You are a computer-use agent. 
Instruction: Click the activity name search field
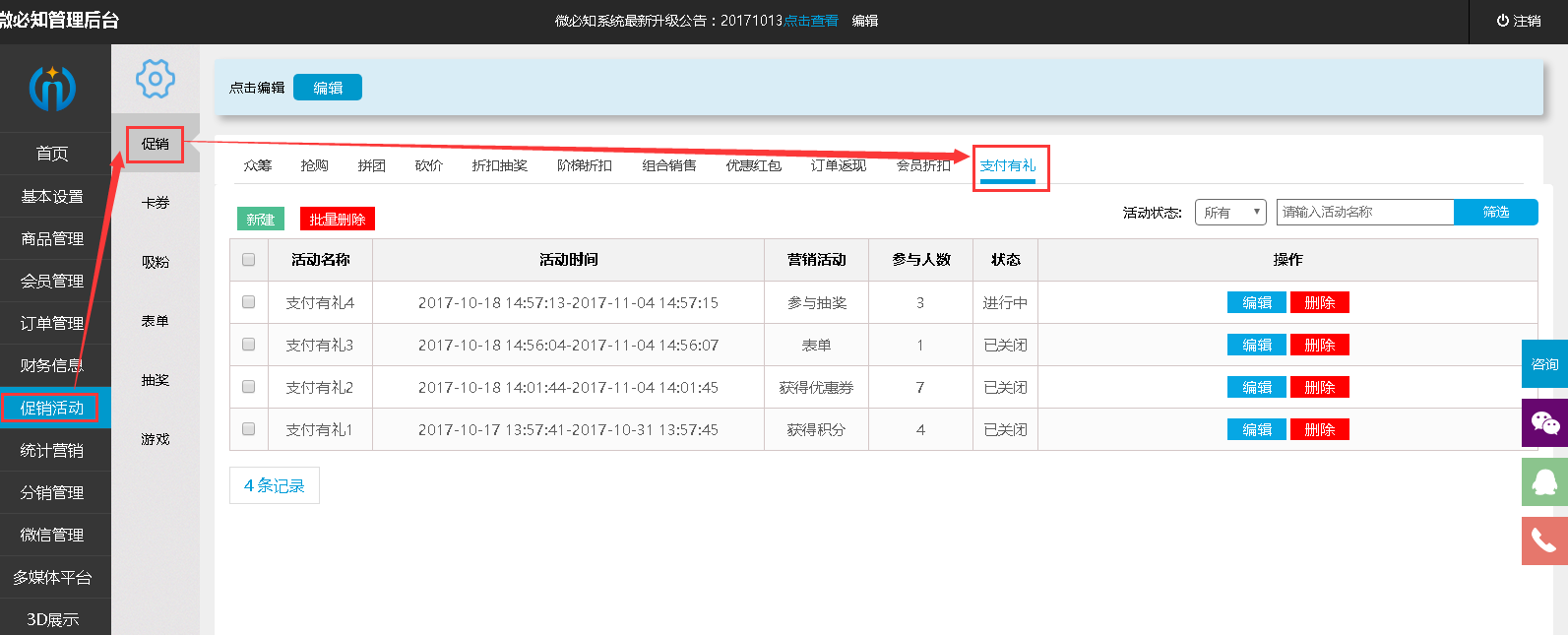tap(1364, 213)
